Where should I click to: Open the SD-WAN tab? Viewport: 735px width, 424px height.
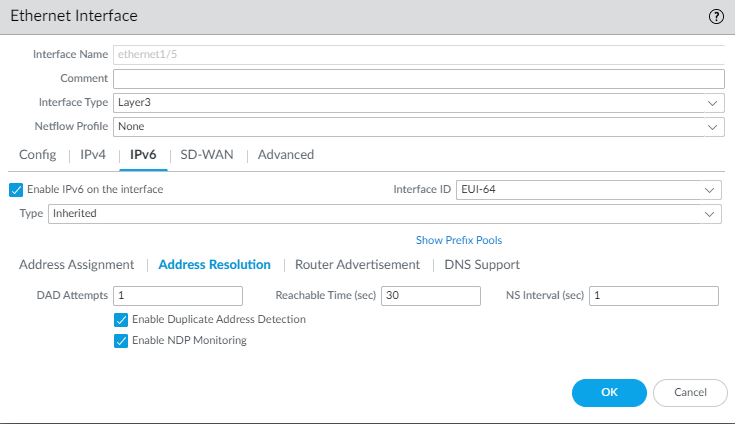tap(206, 155)
